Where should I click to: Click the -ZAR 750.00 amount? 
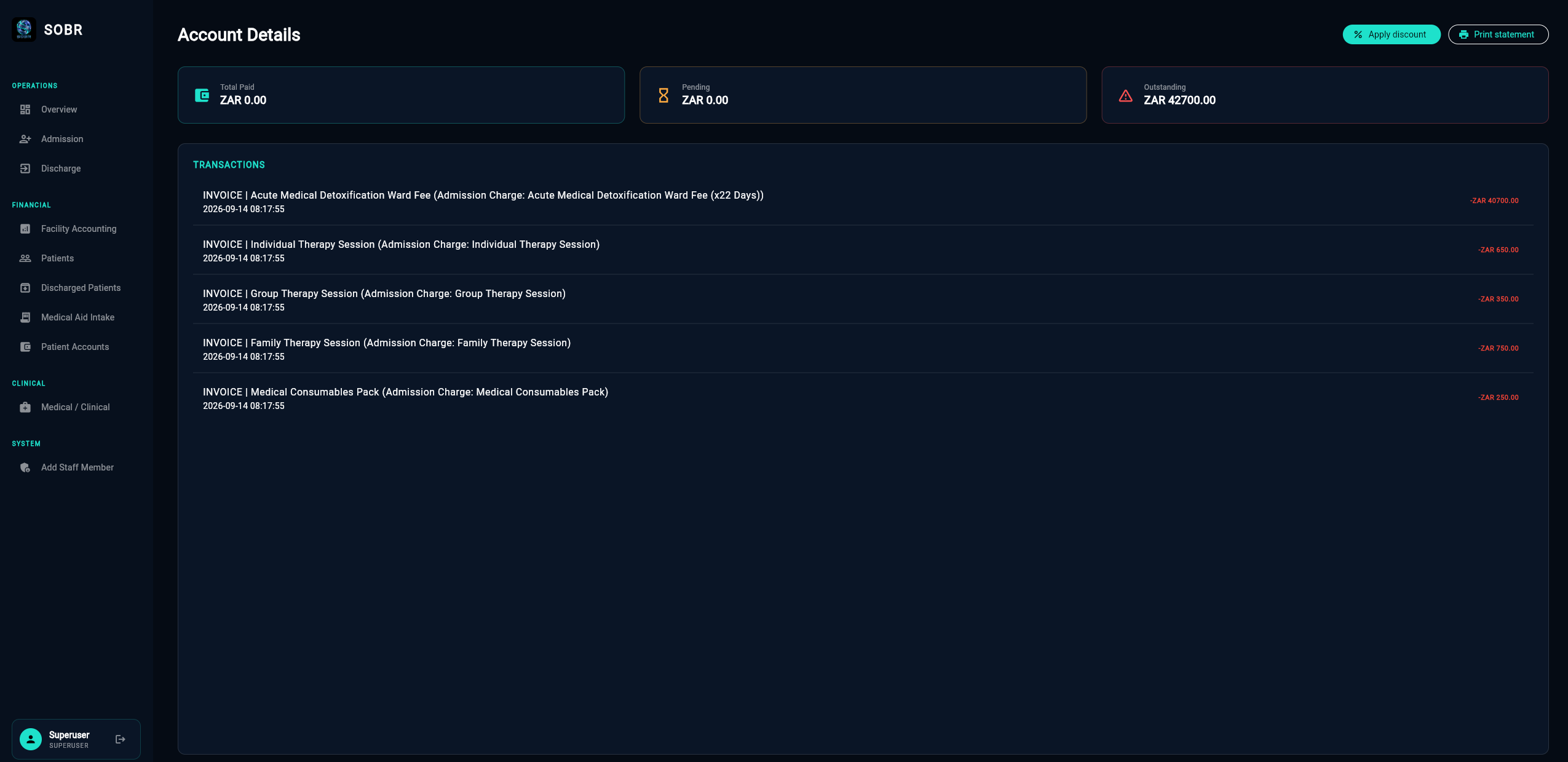pos(1498,348)
